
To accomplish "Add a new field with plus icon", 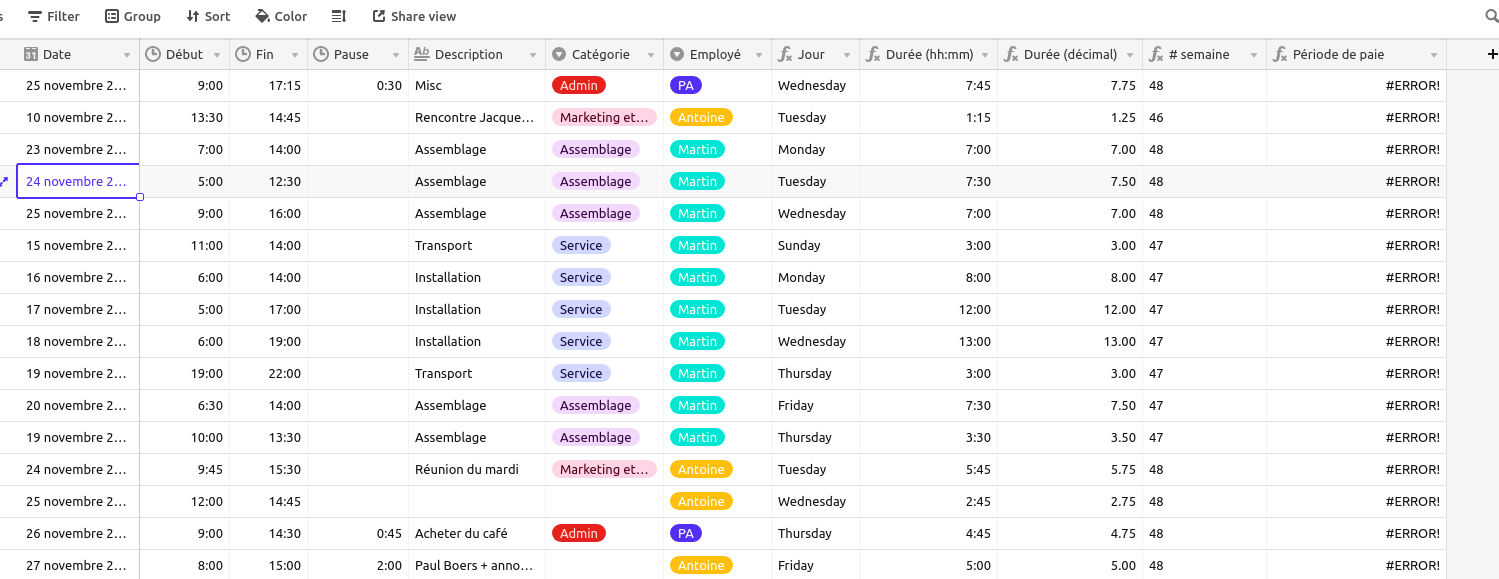I will point(1492,54).
